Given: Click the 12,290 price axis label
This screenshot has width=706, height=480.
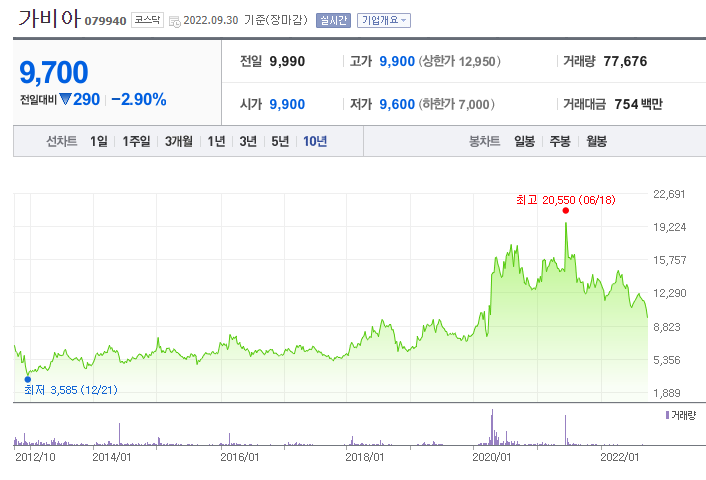Looking at the screenshot, I should [x=670, y=293].
